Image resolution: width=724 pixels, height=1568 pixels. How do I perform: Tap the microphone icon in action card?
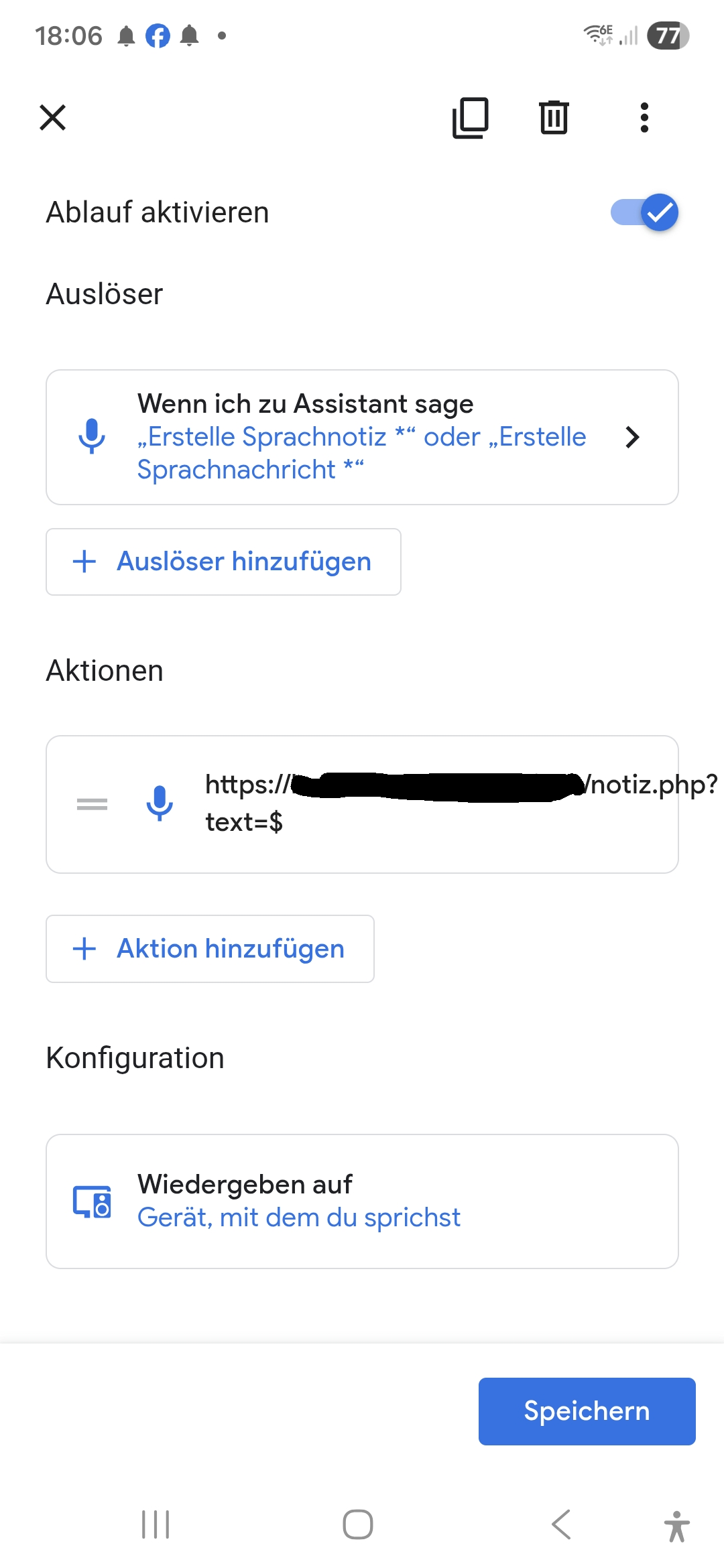160,803
